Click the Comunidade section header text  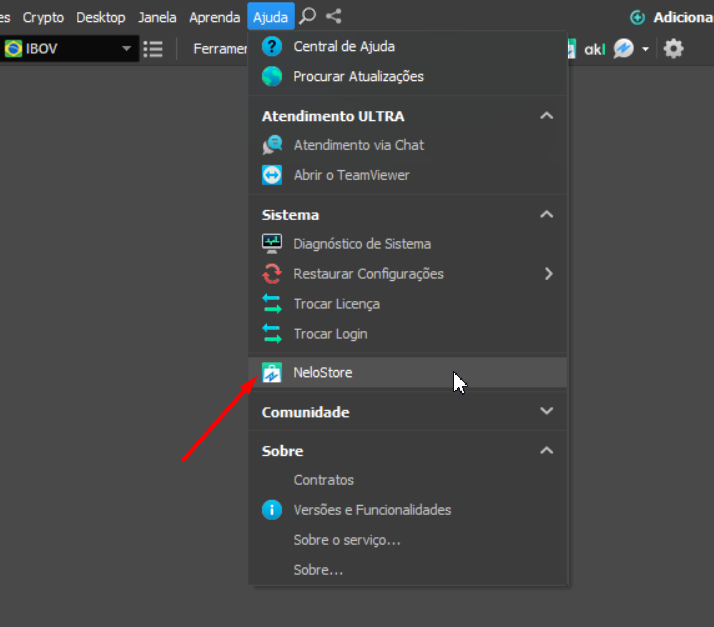coord(306,412)
